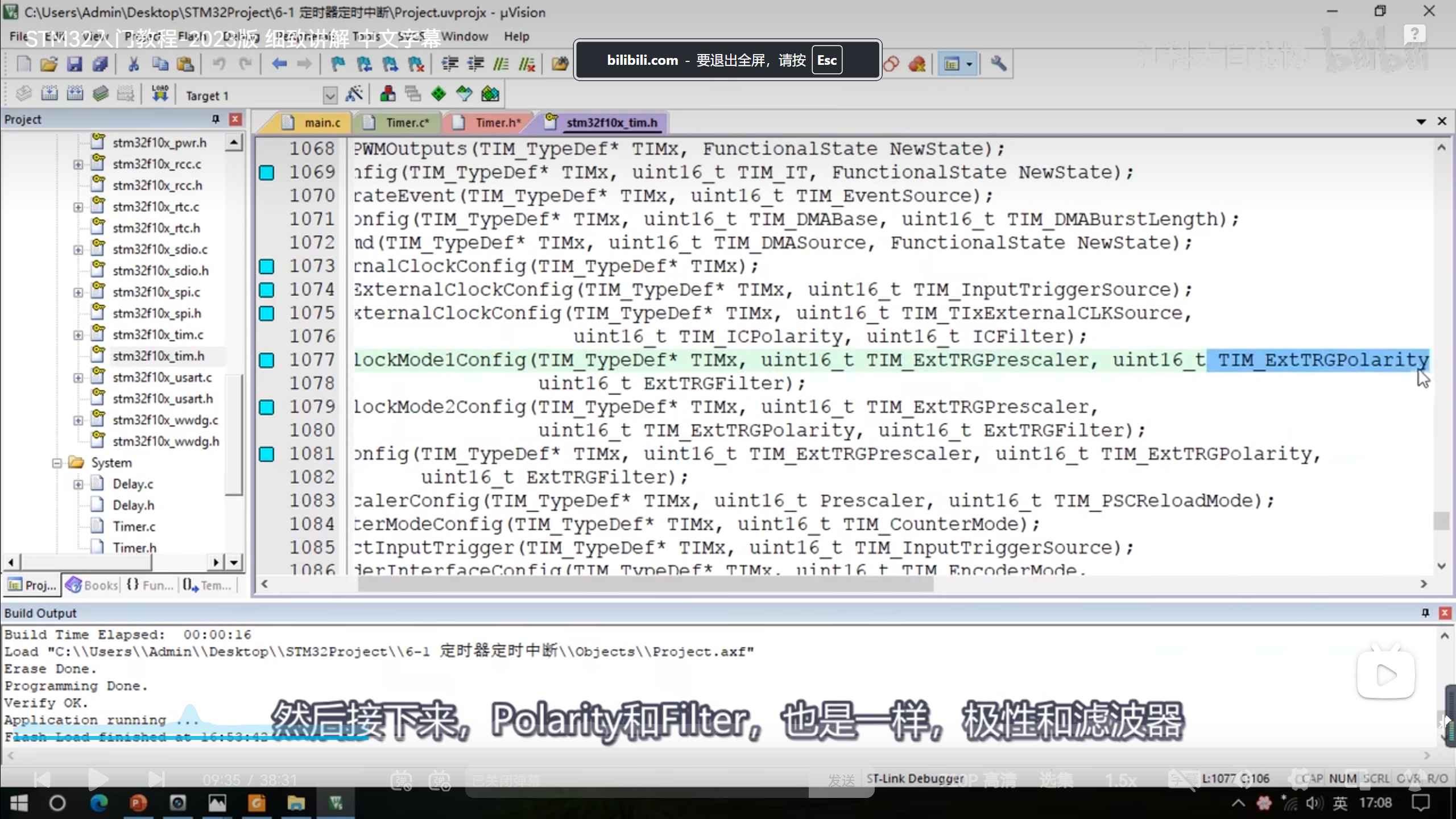Switch to the main.c tab
Screen dimensions: 1456x819
click(x=321, y=123)
